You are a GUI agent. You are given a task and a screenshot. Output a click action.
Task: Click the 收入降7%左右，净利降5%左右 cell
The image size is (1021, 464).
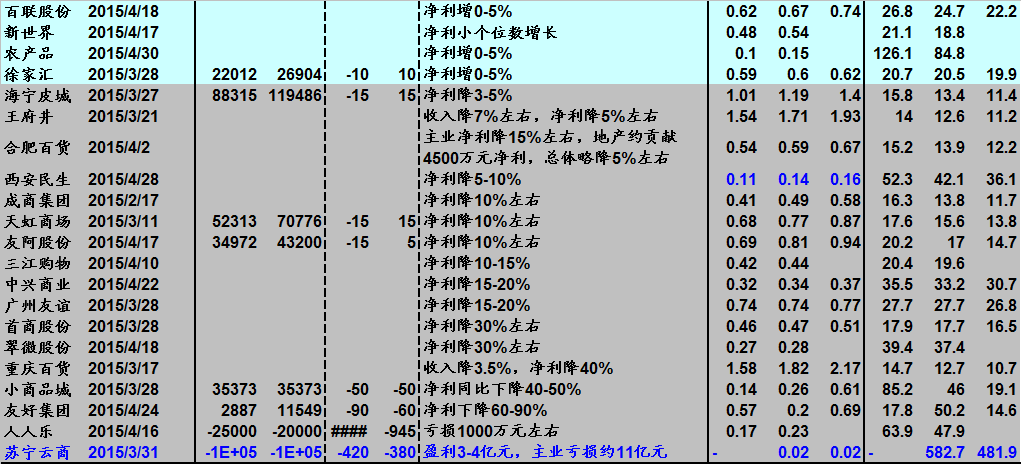tap(540, 116)
